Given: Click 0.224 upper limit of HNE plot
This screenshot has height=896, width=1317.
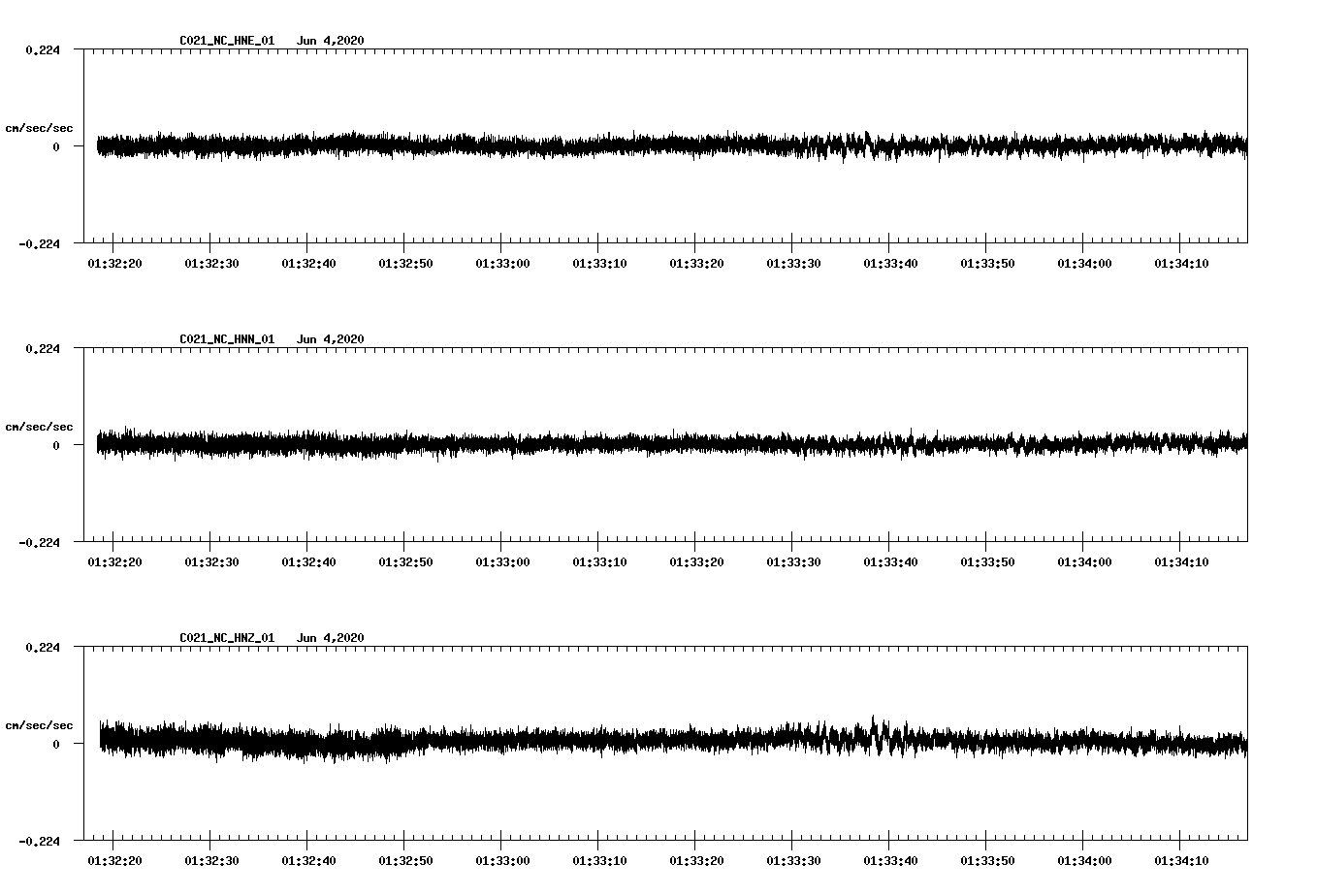Looking at the screenshot, I should [x=43, y=50].
